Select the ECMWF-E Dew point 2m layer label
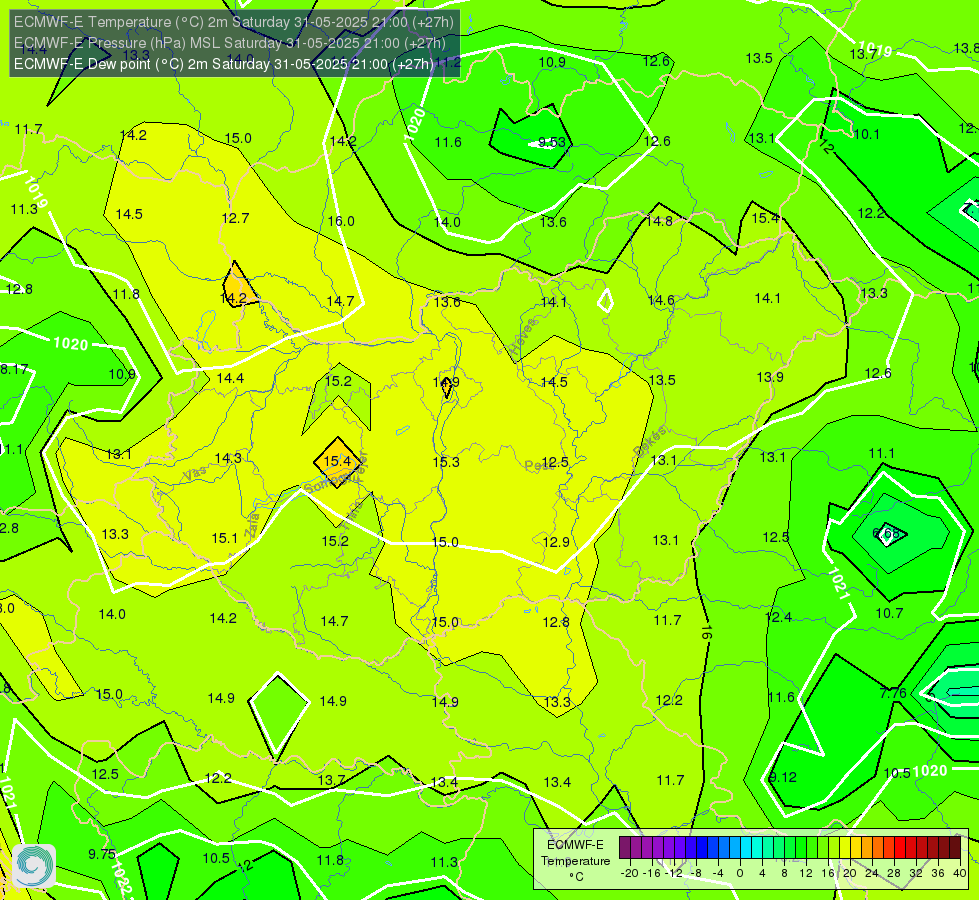Image resolution: width=979 pixels, height=900 pixels. (224, 64)
